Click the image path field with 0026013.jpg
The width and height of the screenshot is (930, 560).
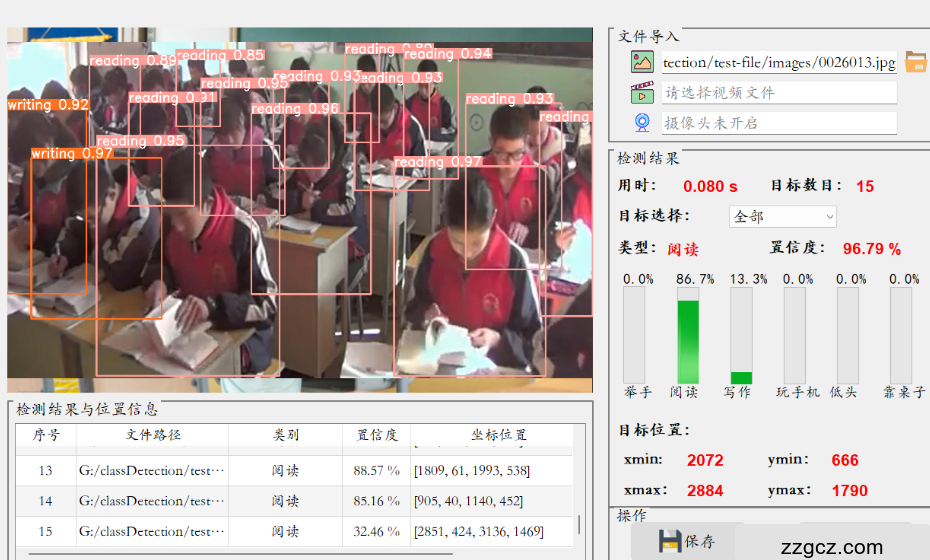point(779,62)
